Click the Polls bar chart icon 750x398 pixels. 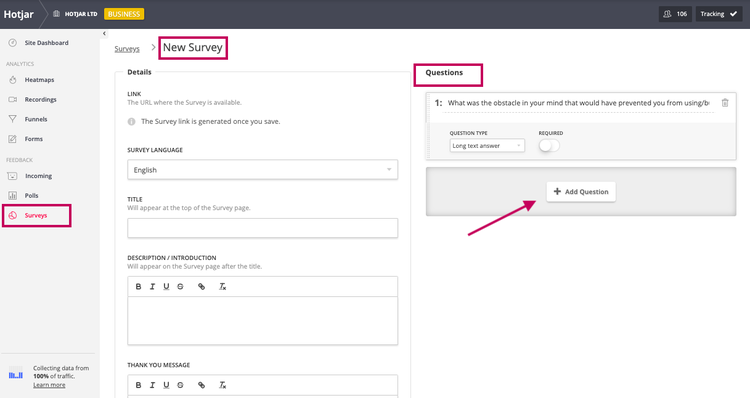click(13, 196)
